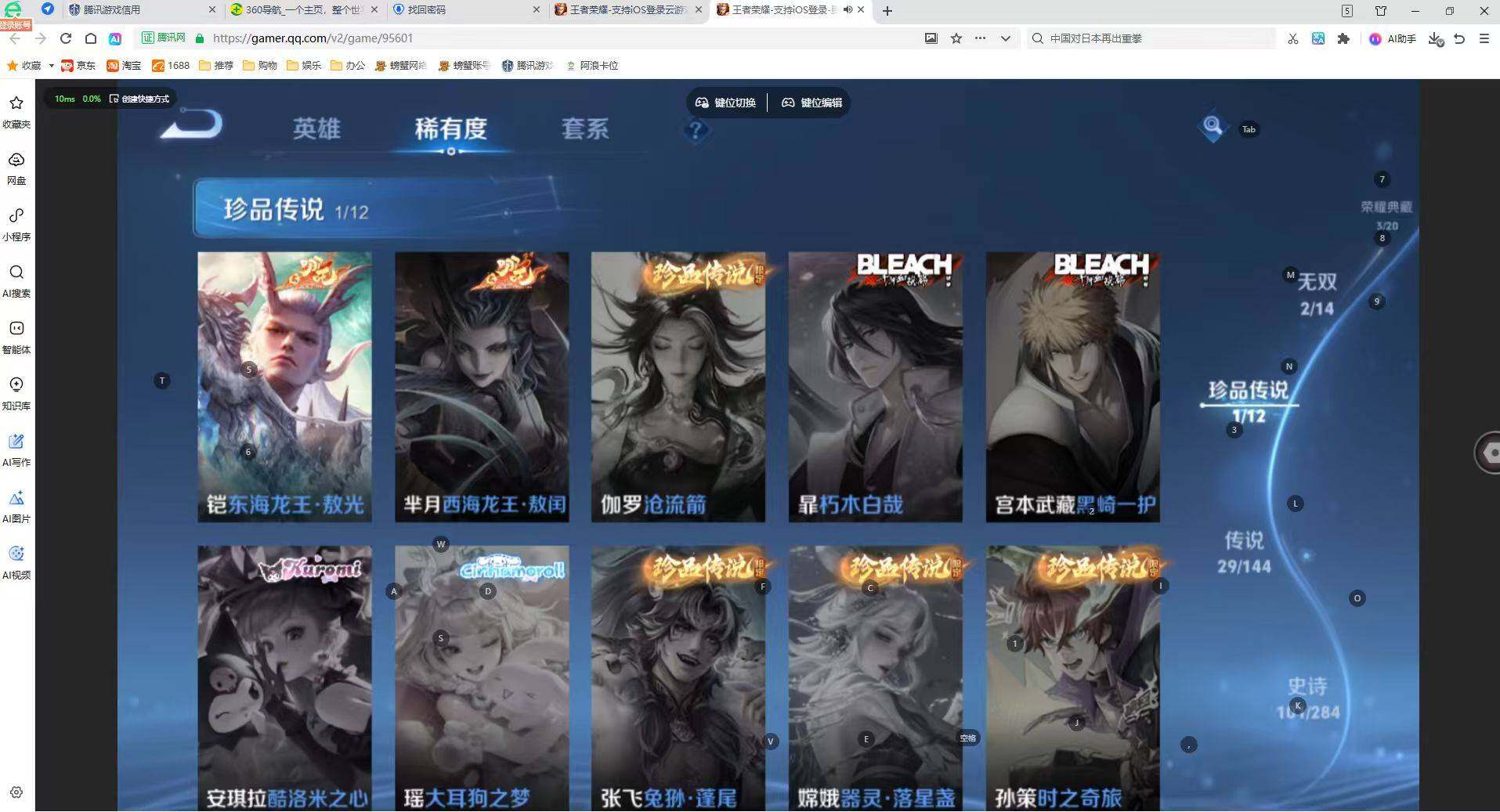Click the 键位编辑 button
This screenshot has height=812, width=1500.
coord(811,103)
